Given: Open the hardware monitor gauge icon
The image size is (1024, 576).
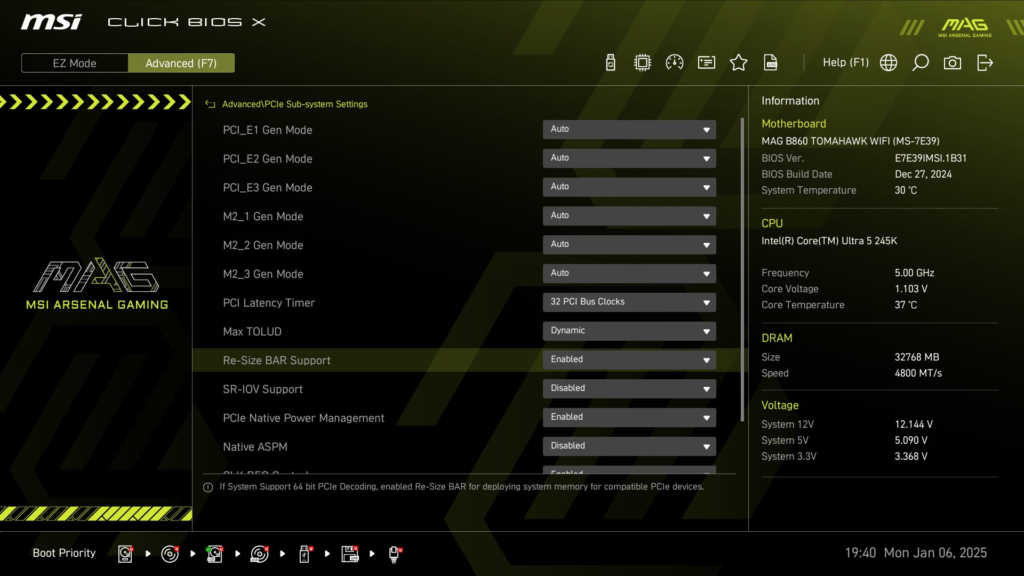Looking at the screenshot, I should tap(674, 62).
